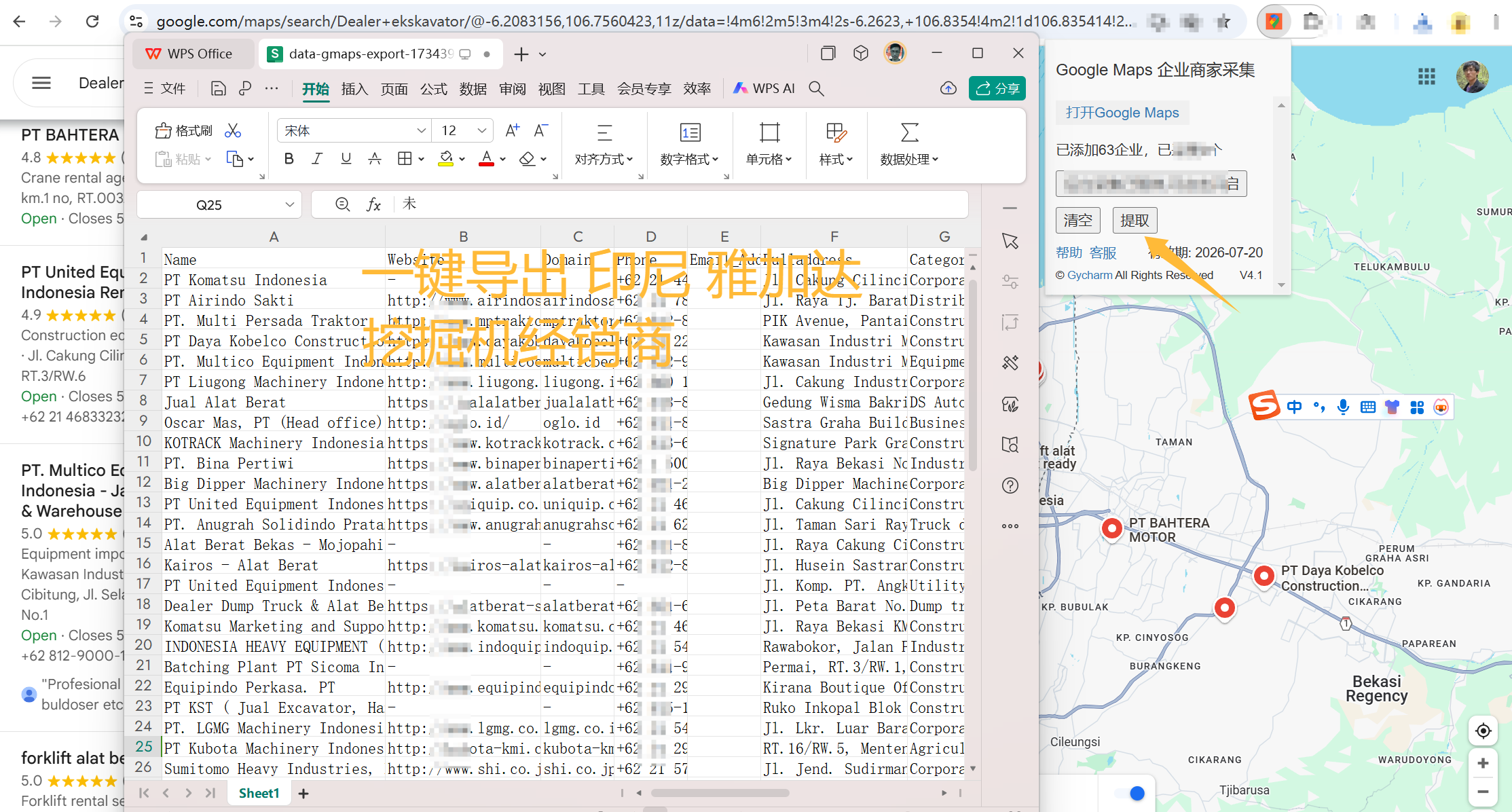1512x812 pixels.
Task: Increase font size with A+ icon
Action: pyautogui.click(x=513, y=130)
